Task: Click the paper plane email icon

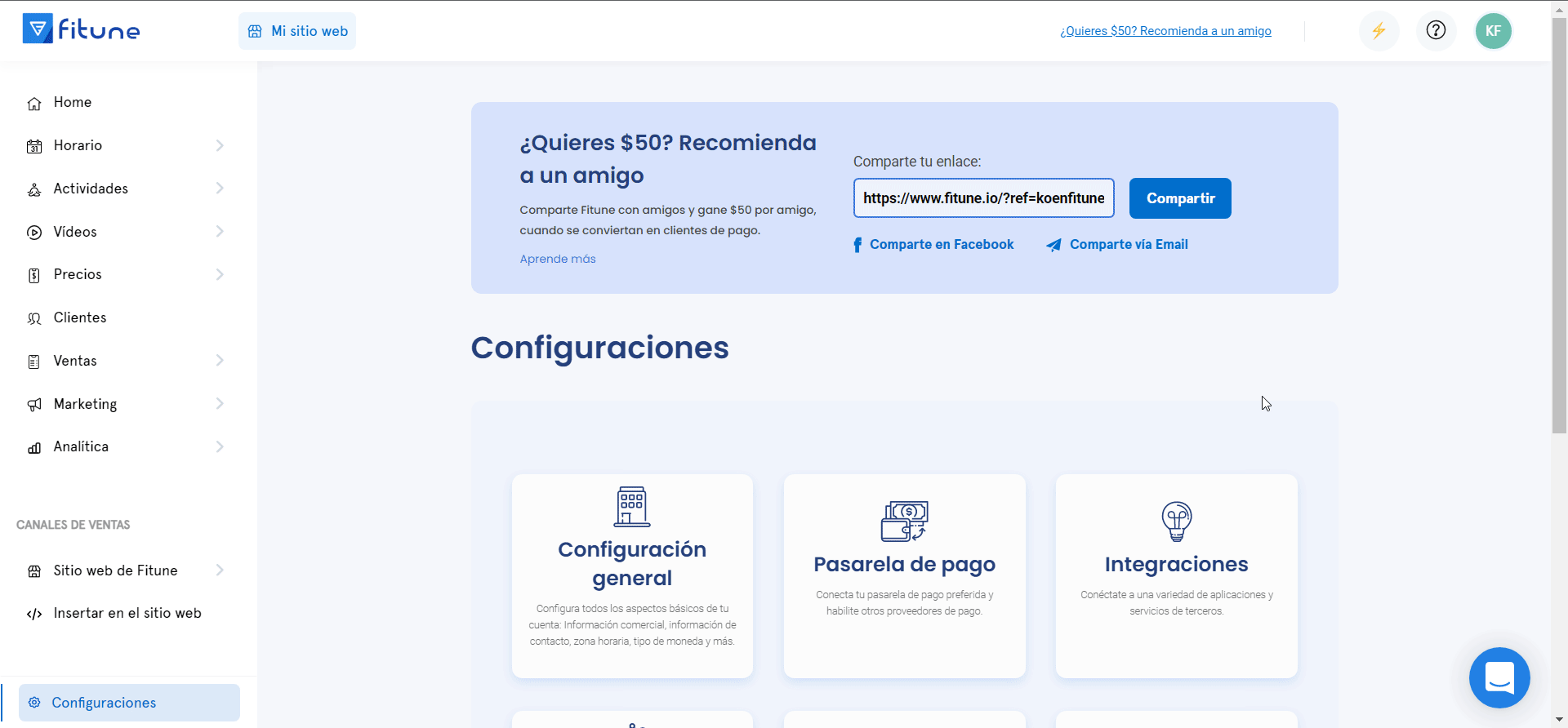Action: [1054, 245]
